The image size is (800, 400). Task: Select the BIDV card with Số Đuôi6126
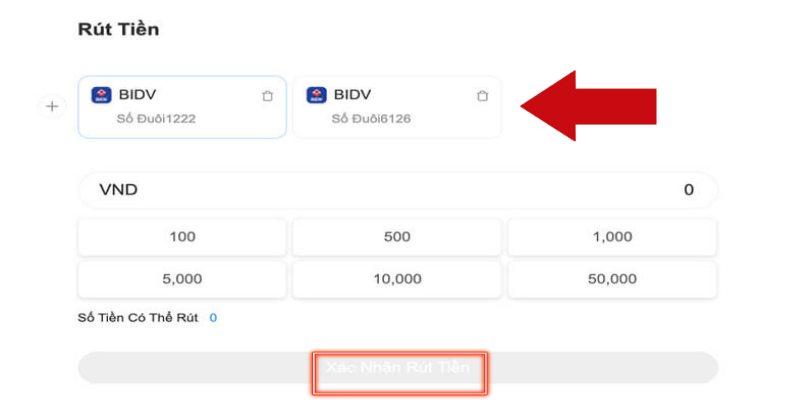[x=397, y=107]
